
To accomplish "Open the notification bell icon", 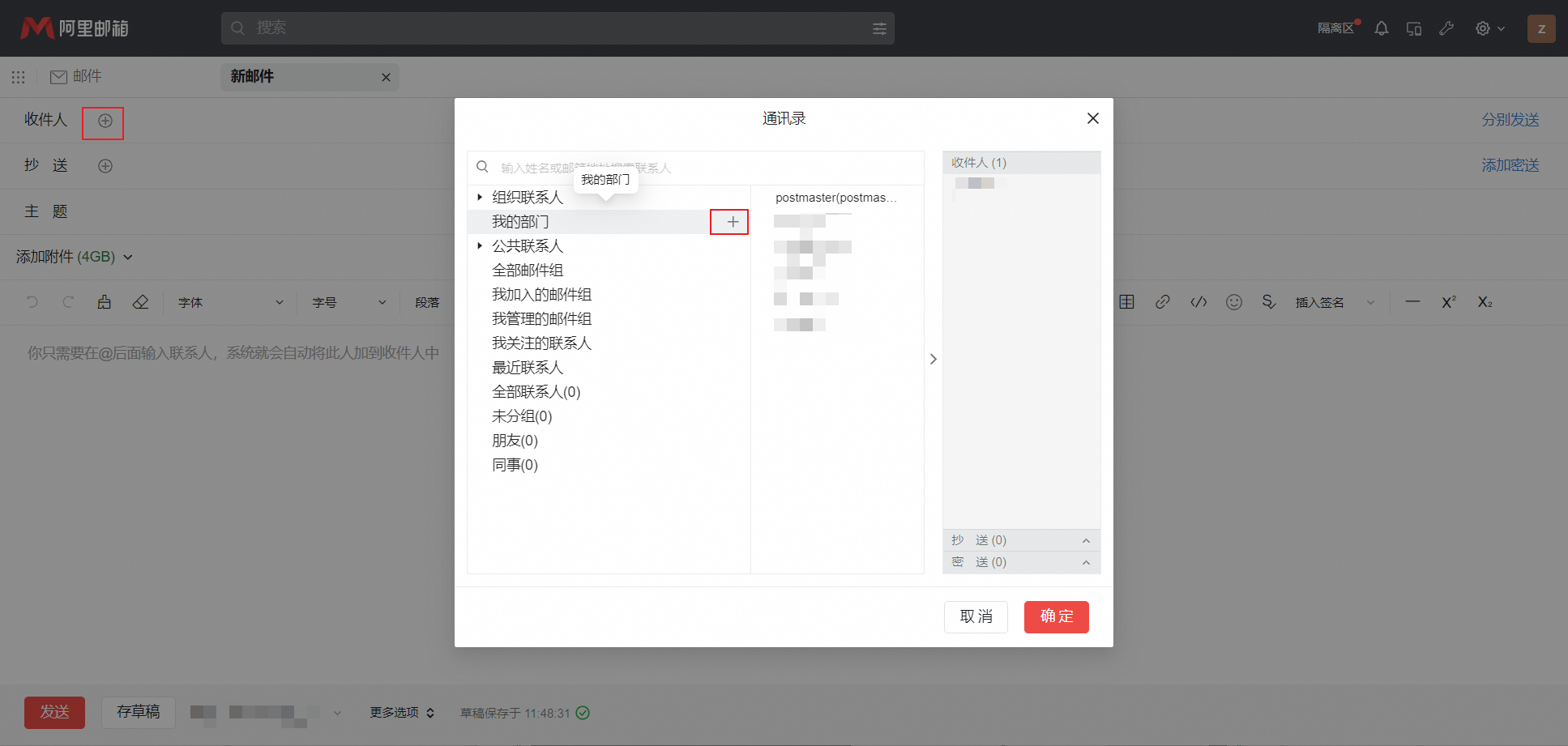I will 1381,28.
